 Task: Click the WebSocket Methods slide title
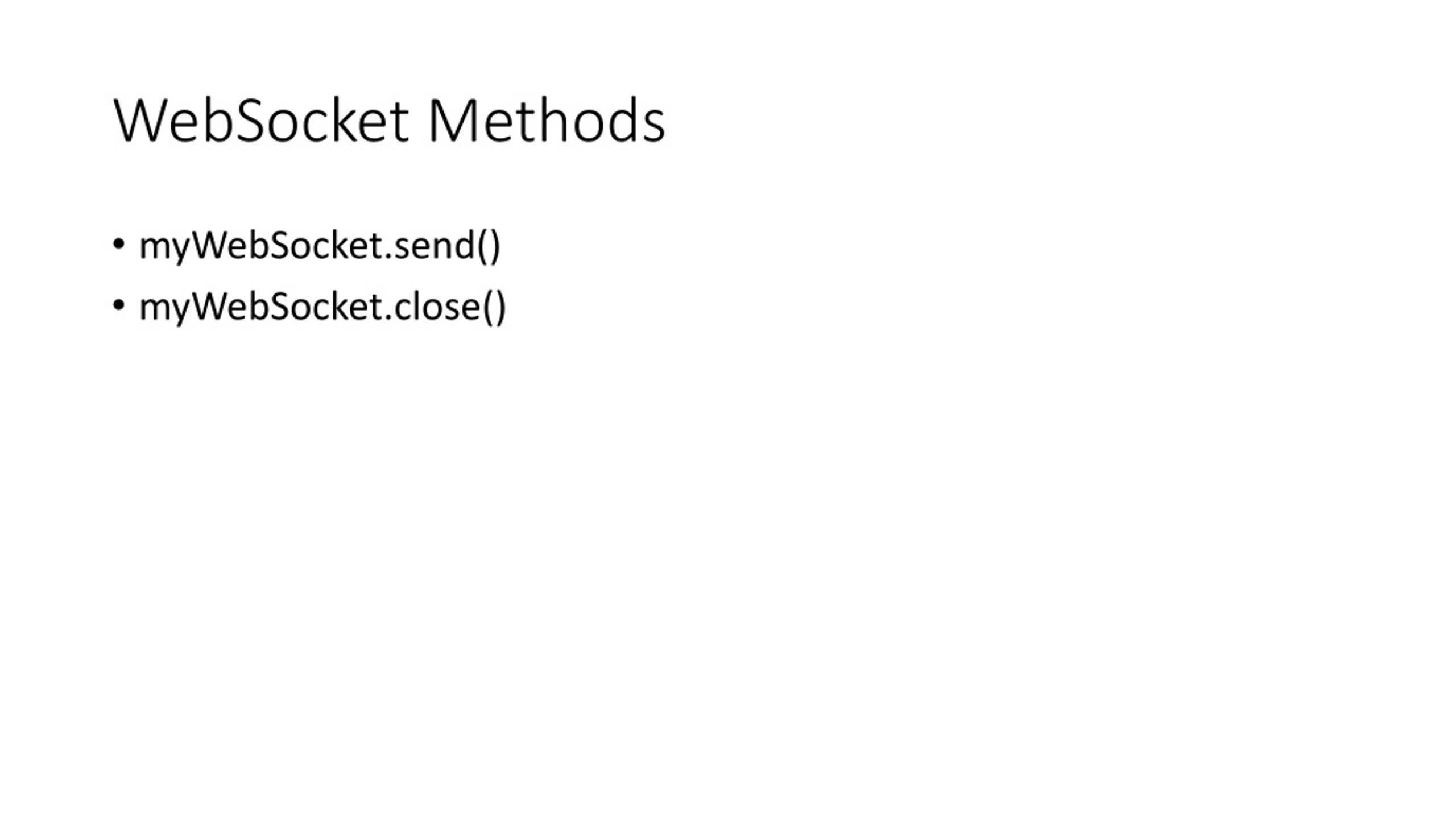point(390,121)
